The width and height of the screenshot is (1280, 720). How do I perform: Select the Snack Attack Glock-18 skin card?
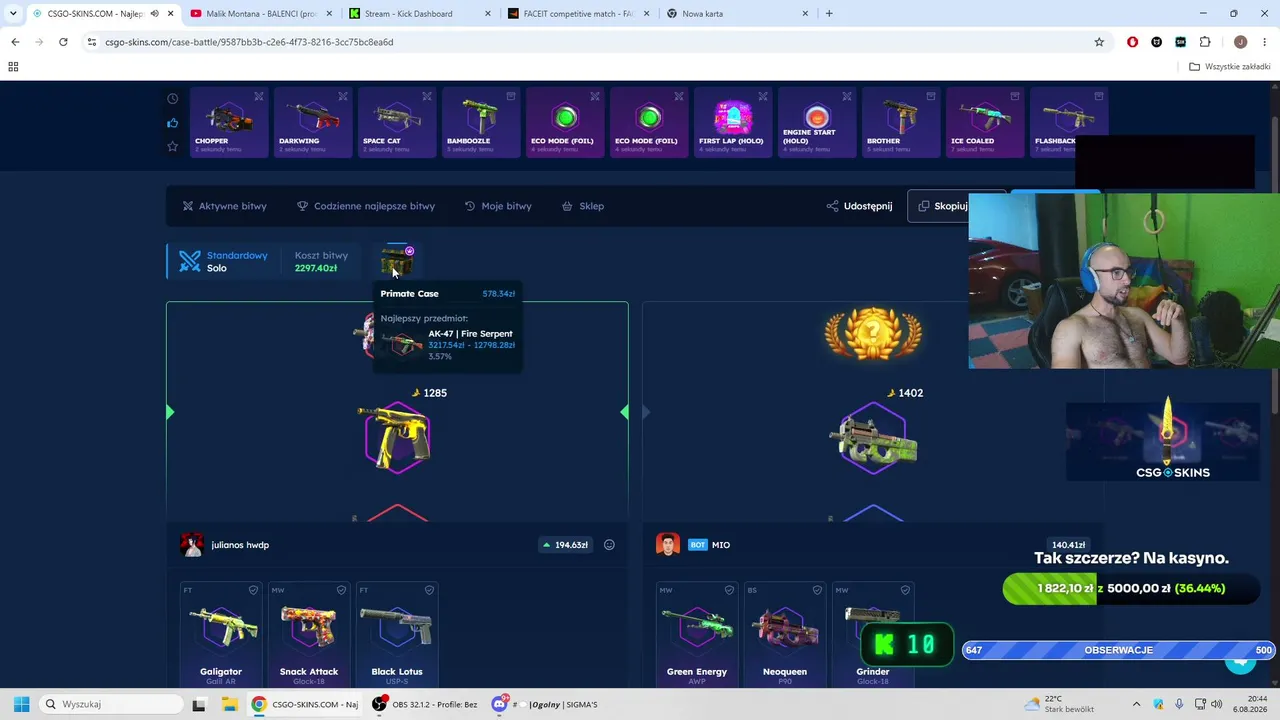coord(309,633)
